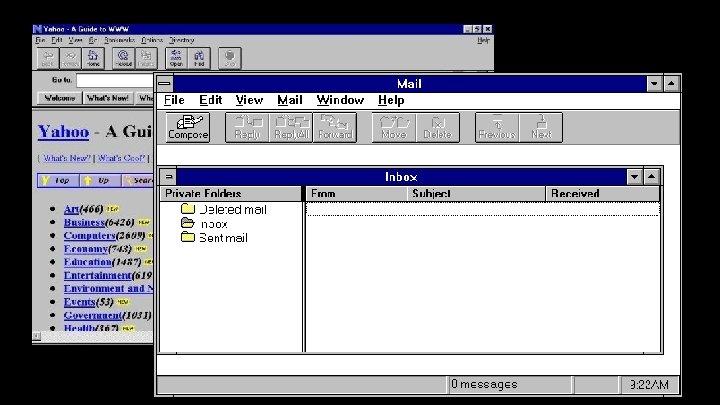The width and height of the screenshot is (720, 405).
Task: Click the 3:22AM clock in status bar
Action: 649,385
